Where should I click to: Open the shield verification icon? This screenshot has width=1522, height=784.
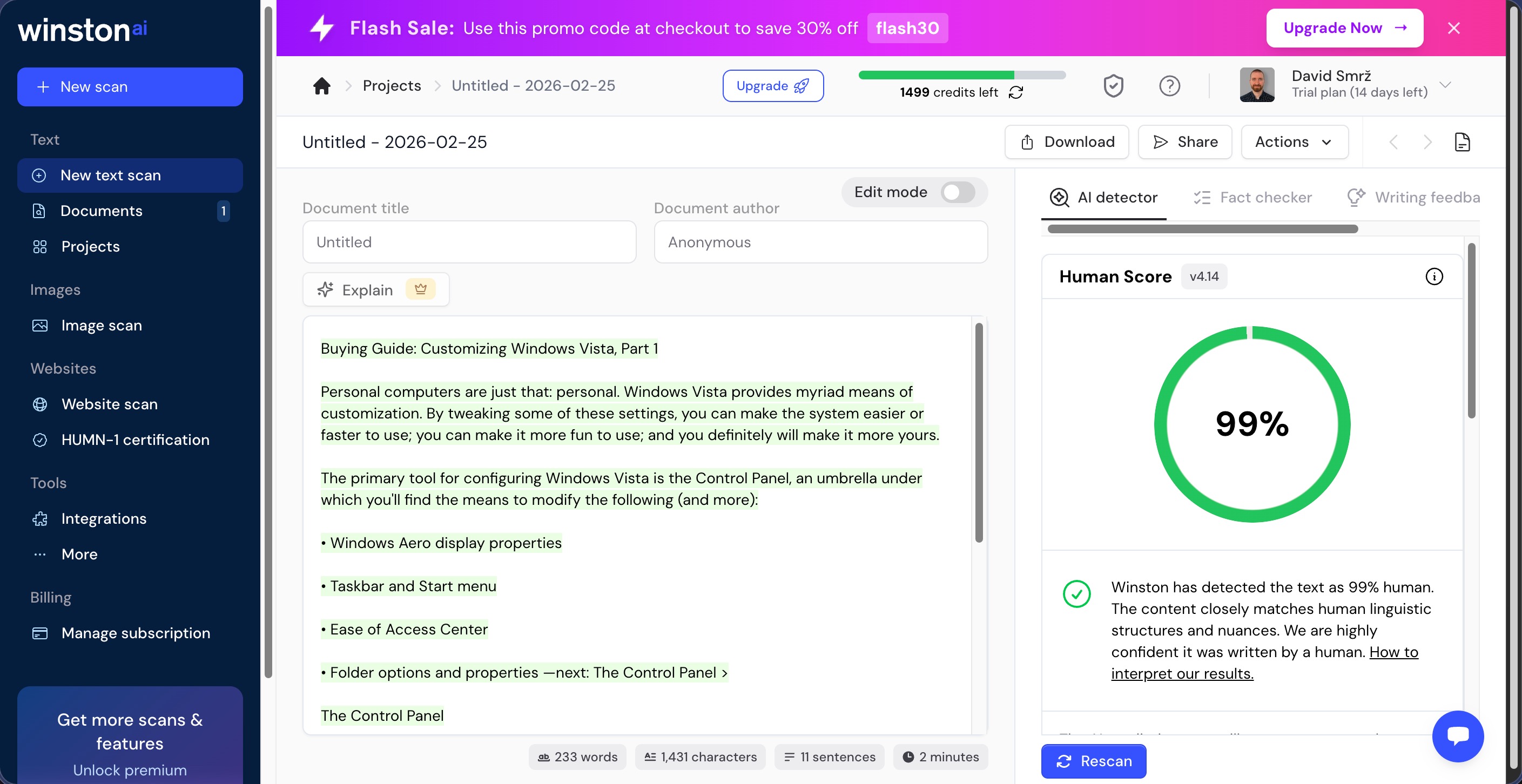(x=1113, y=86)
